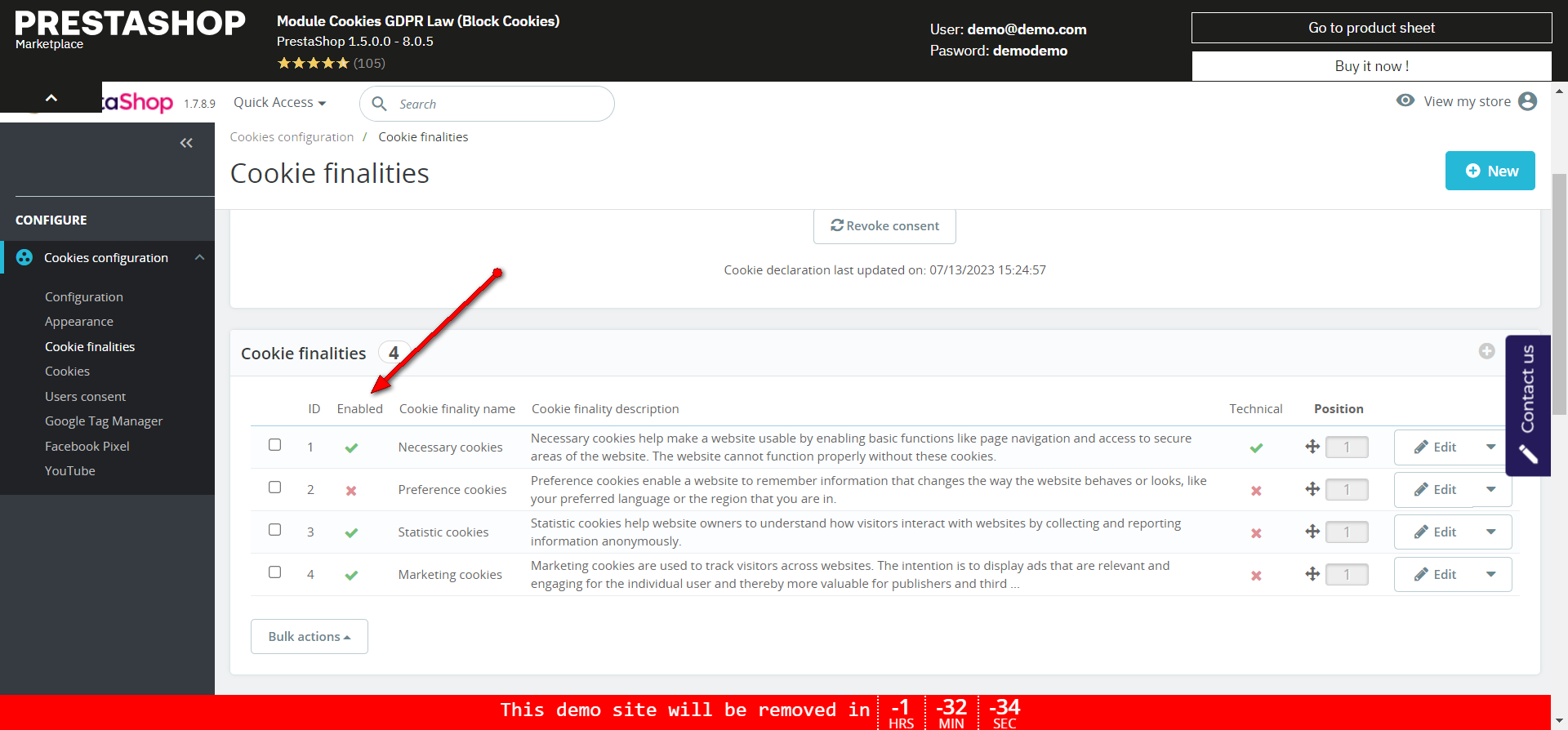The image size is (1568, 730).
Task: Select Cookie finalities in the sidebar
Action: [x=90, y=346]
